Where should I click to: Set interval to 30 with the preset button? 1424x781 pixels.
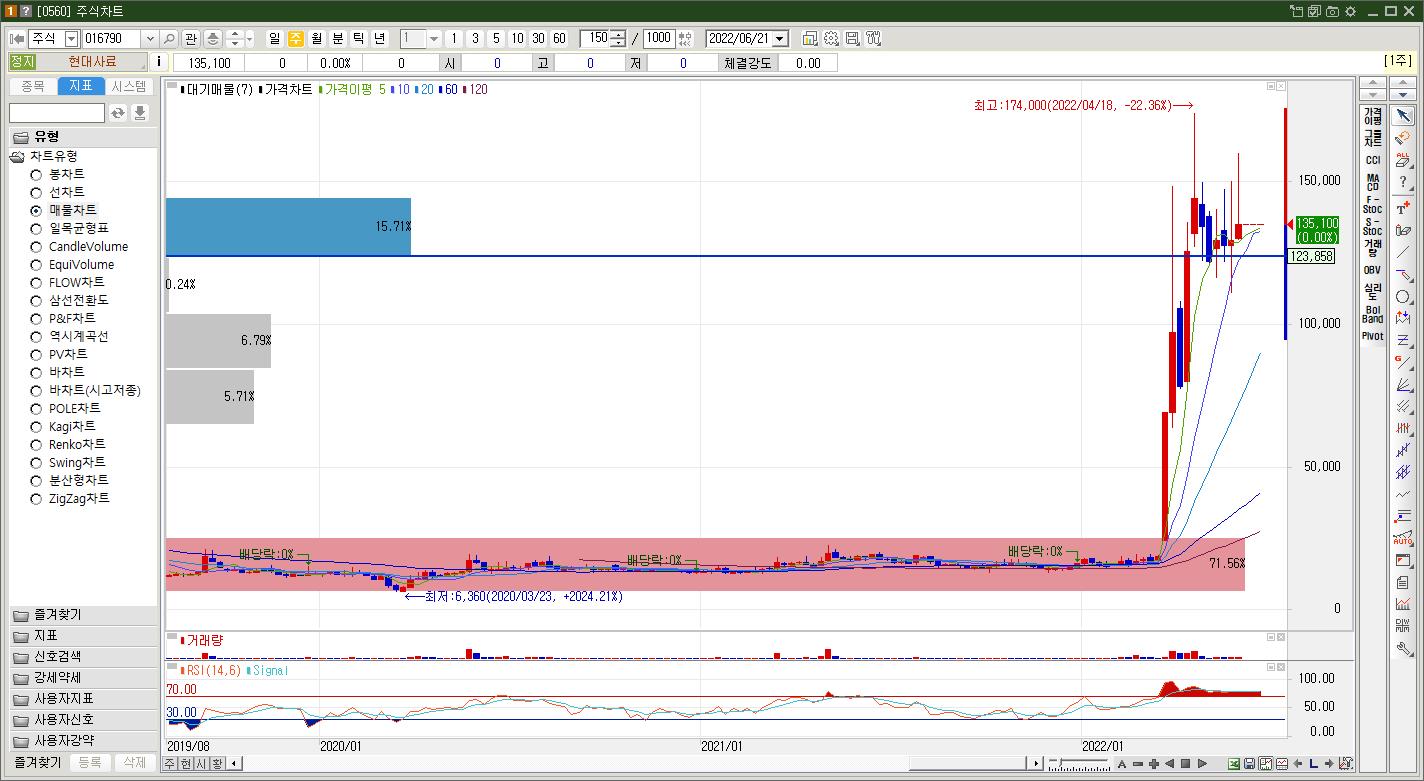point(538,38)
